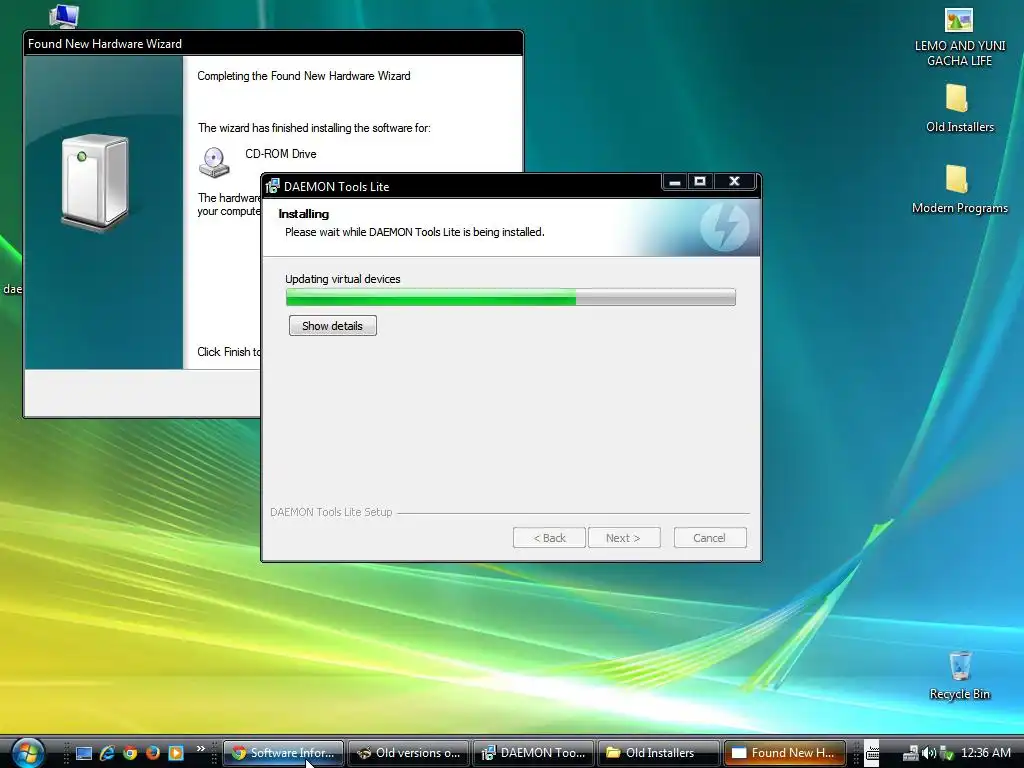Click the DAEMON Tools Lite title bar icon

point(272,186)
